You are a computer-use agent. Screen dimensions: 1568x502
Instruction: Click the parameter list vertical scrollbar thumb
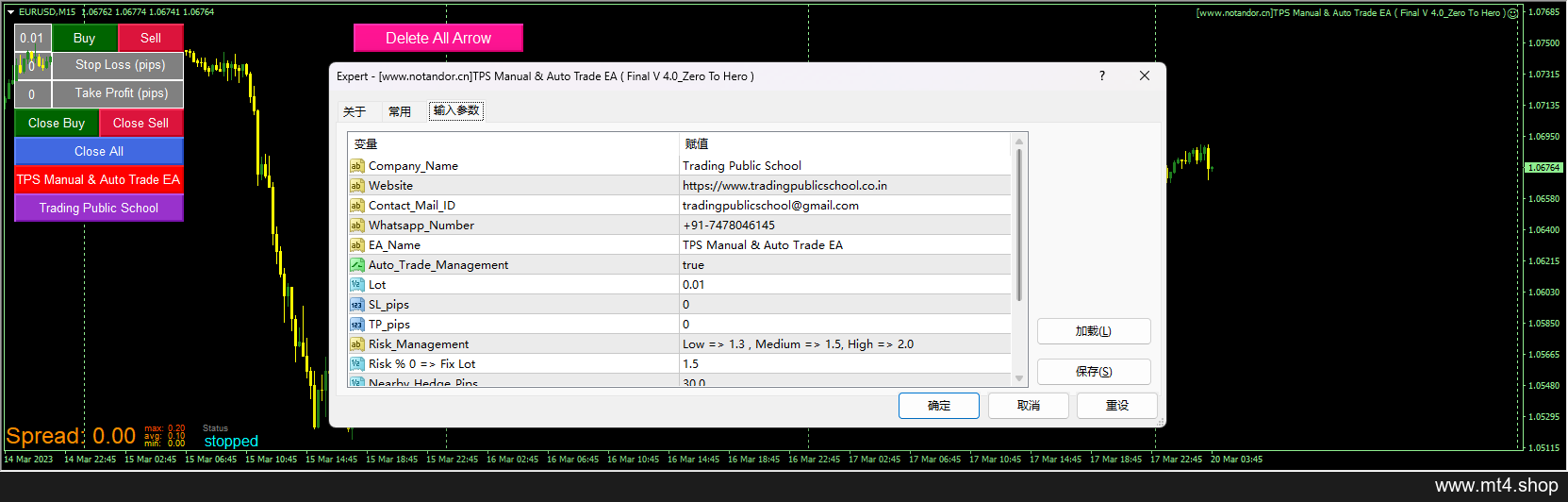(1019, 225)
